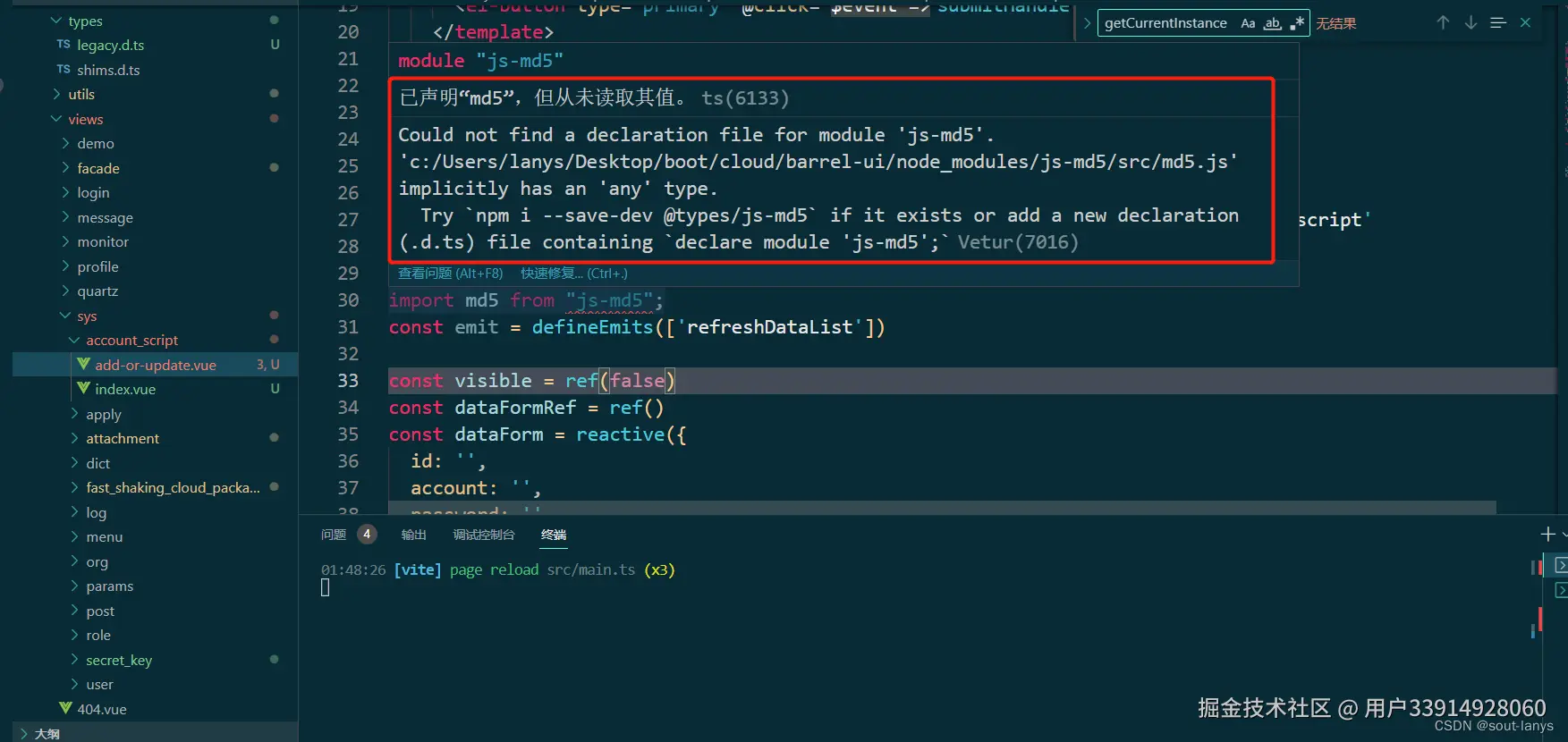Expand the menu folder

[x=104, y=536]
